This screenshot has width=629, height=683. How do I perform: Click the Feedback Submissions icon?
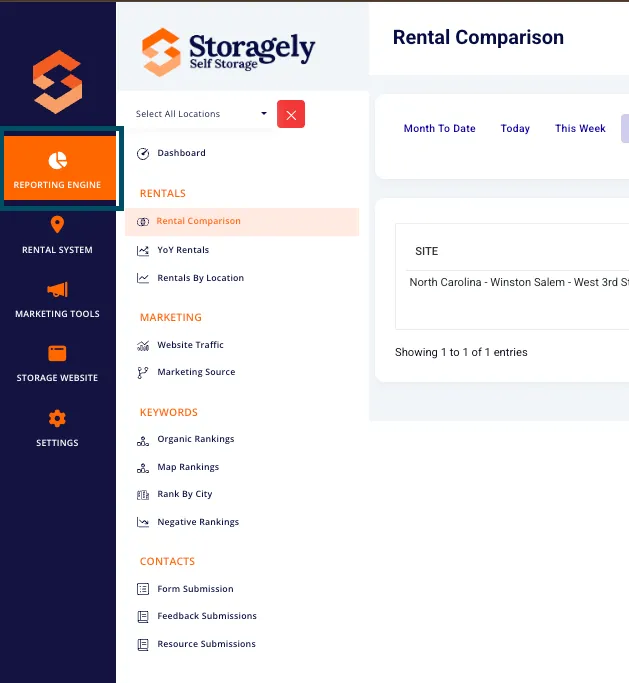(143, 617)
